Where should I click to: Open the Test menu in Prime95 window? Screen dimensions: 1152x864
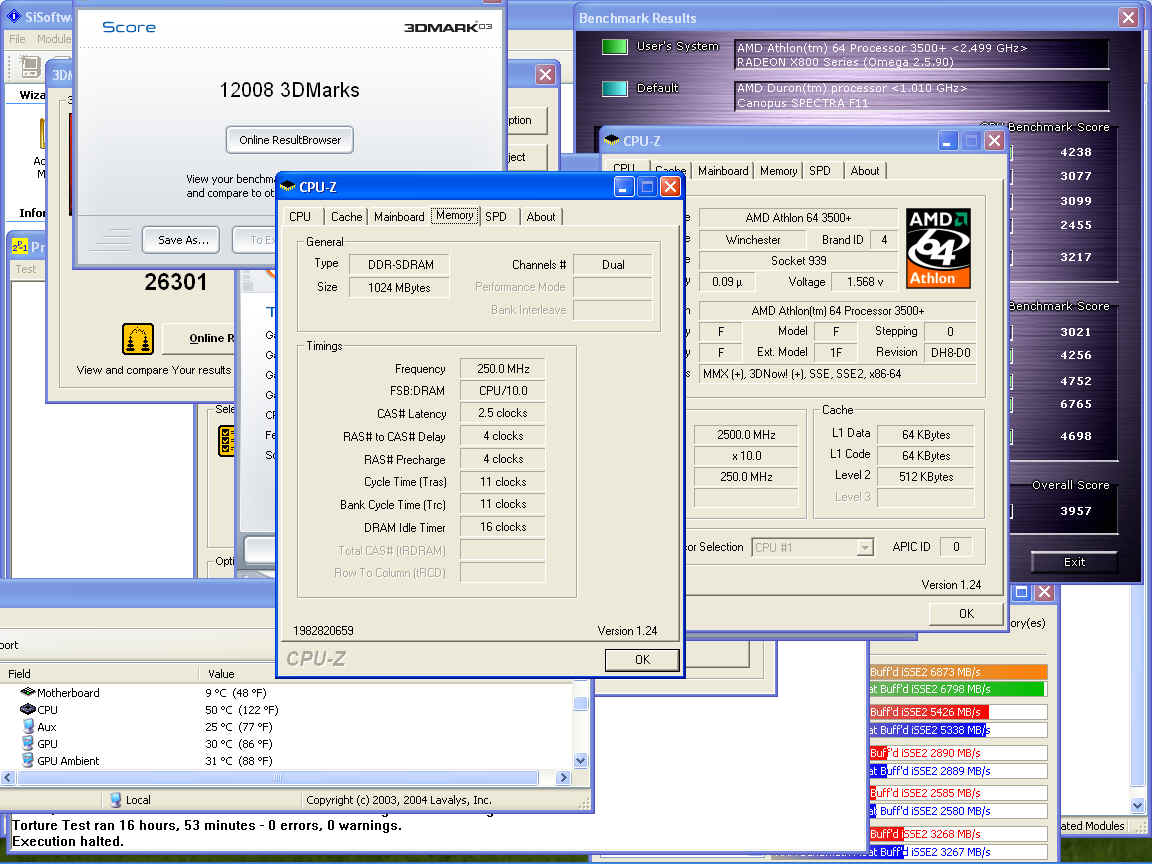pos(26,269)
